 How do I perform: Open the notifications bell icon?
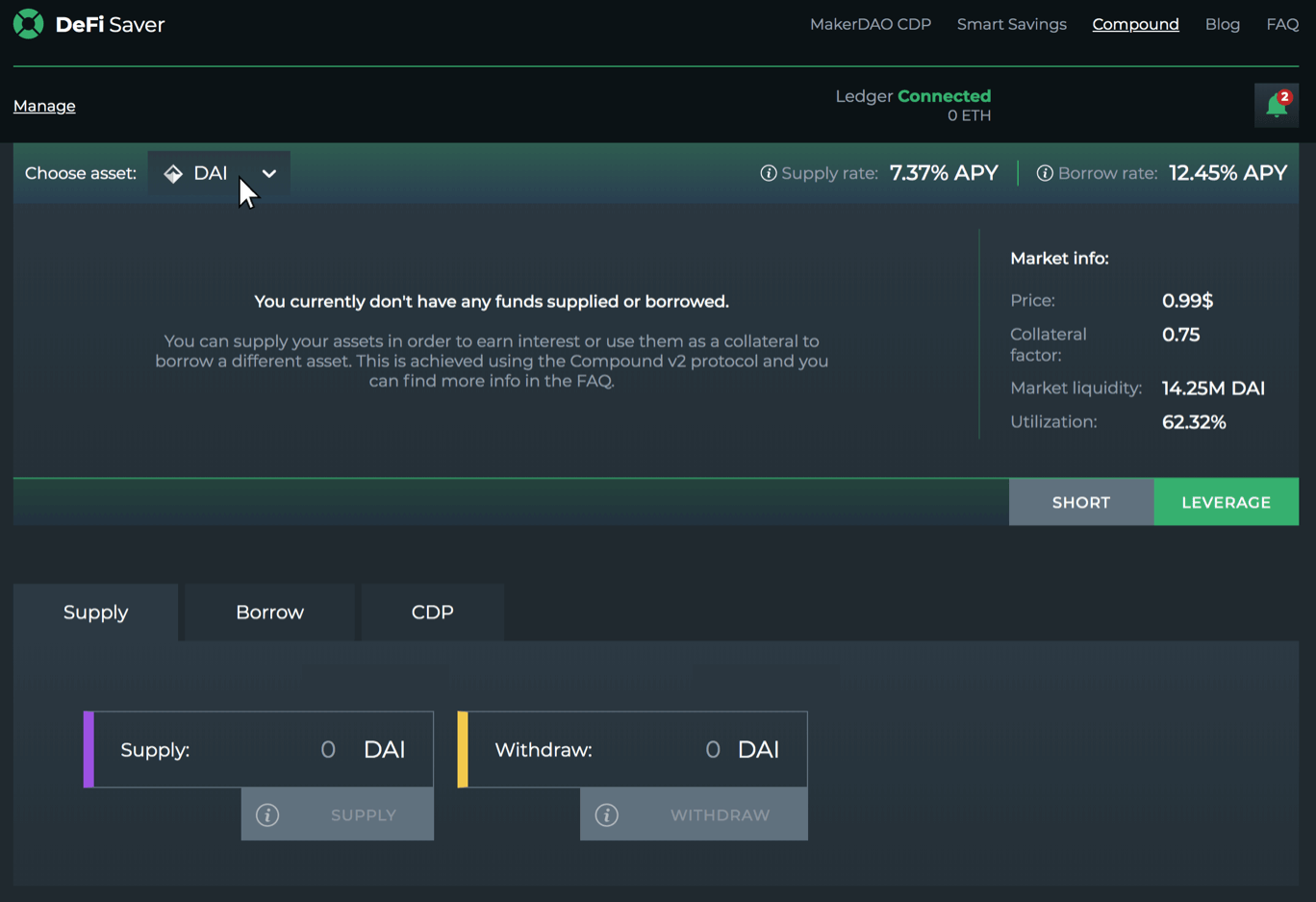(1277, 105)
